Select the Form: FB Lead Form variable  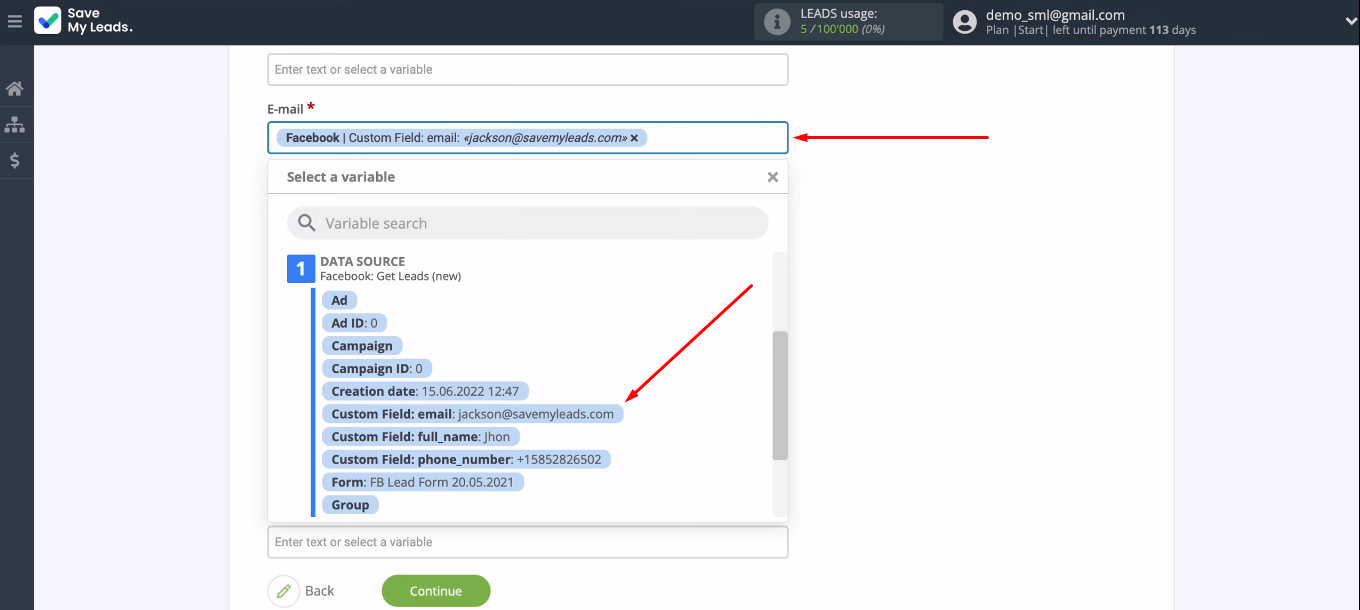click(422, 482)
